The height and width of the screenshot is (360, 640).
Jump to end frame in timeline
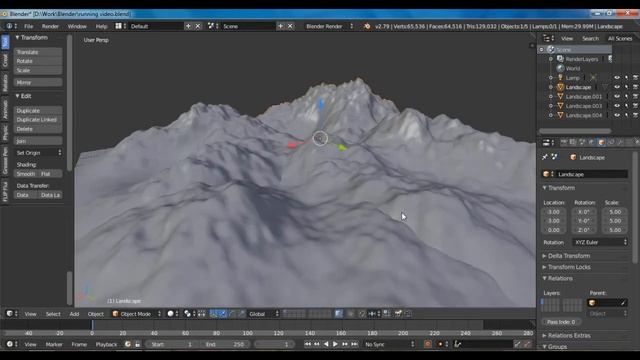pos(354,344)
